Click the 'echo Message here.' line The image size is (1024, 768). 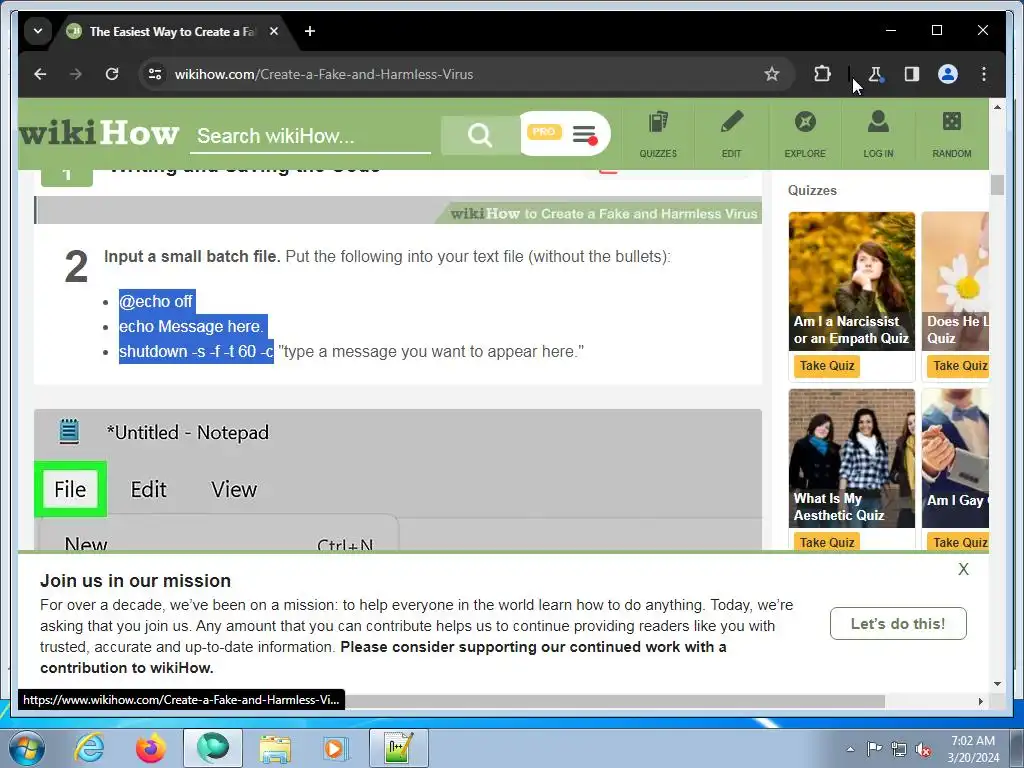[x=192, y=326]
